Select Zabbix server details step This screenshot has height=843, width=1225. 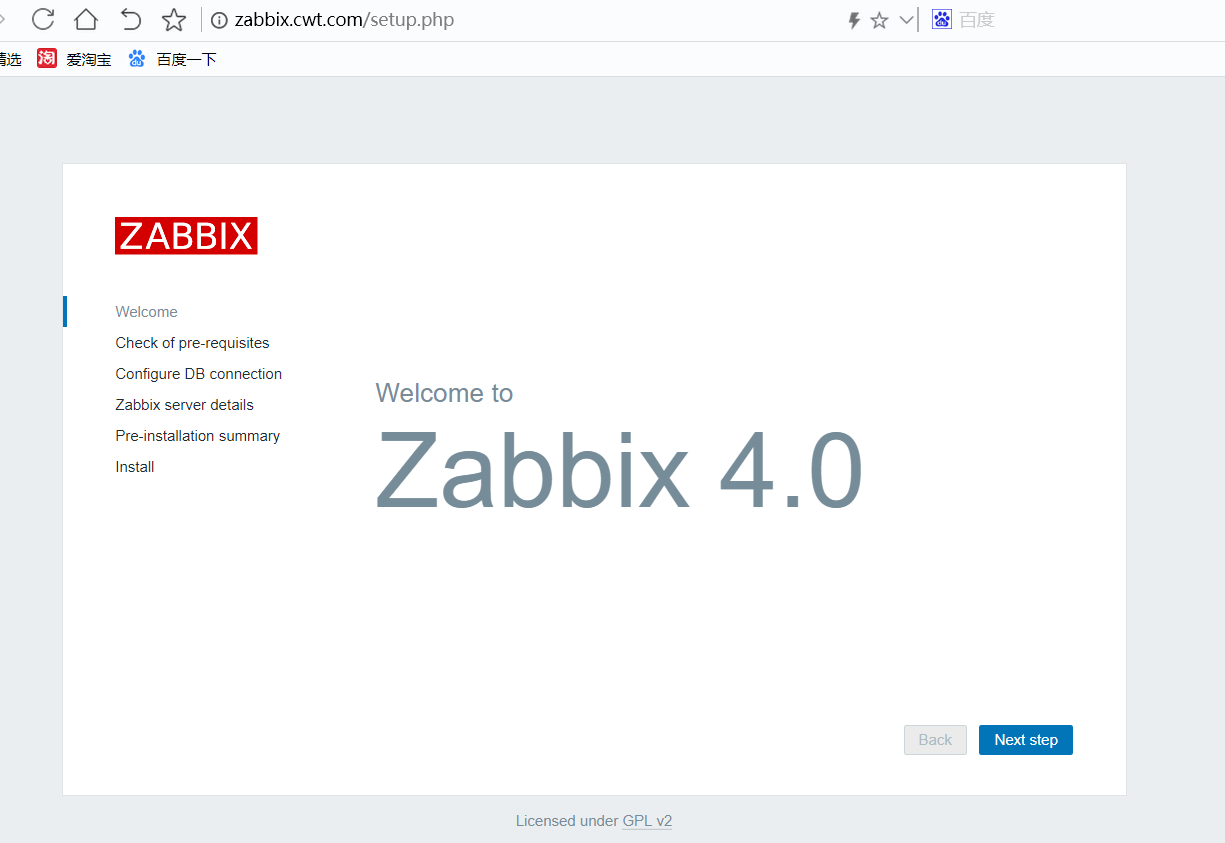[x=184, y=405]
